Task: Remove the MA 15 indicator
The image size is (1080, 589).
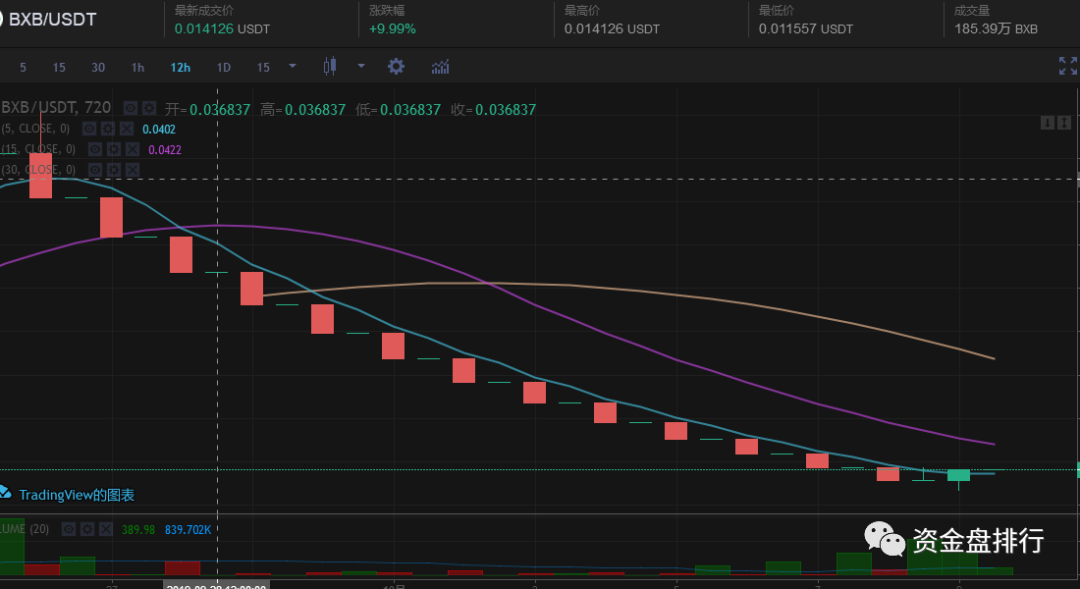Action: (x=132, y=149)
